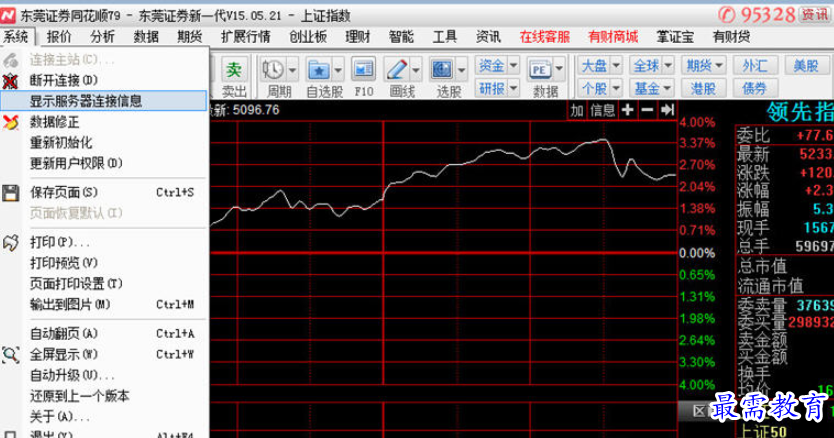Viewport: 834px width, 438px height.
Task: Open the 周期 period clock icon
Action: click(273, 70)
